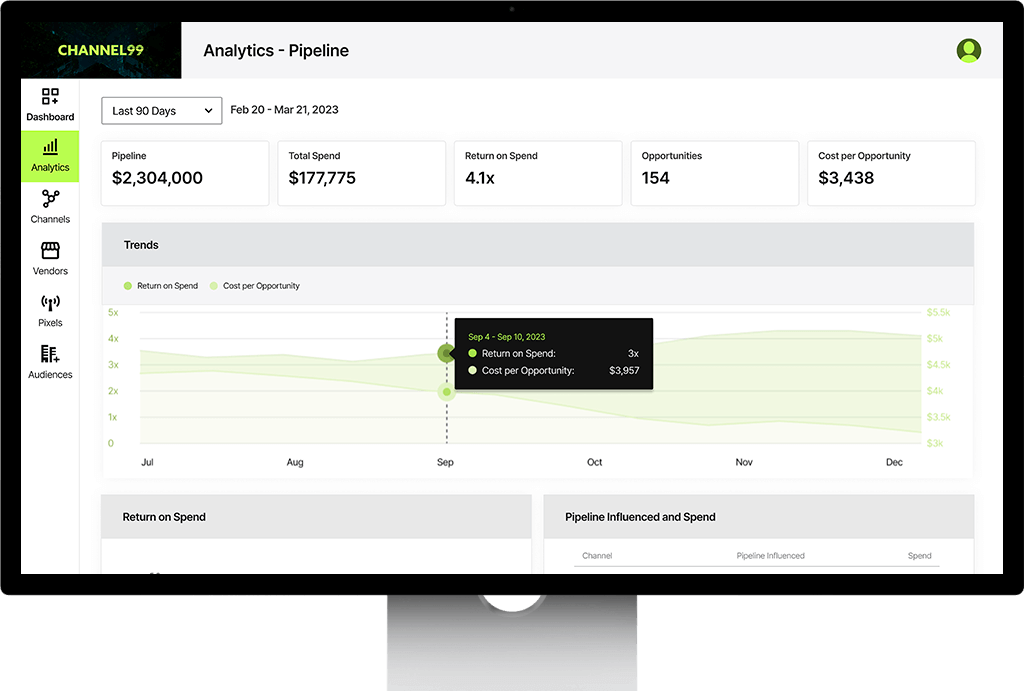Open the Pixels antenna icon
1024x691 pixels.
(x=50, y=302)
